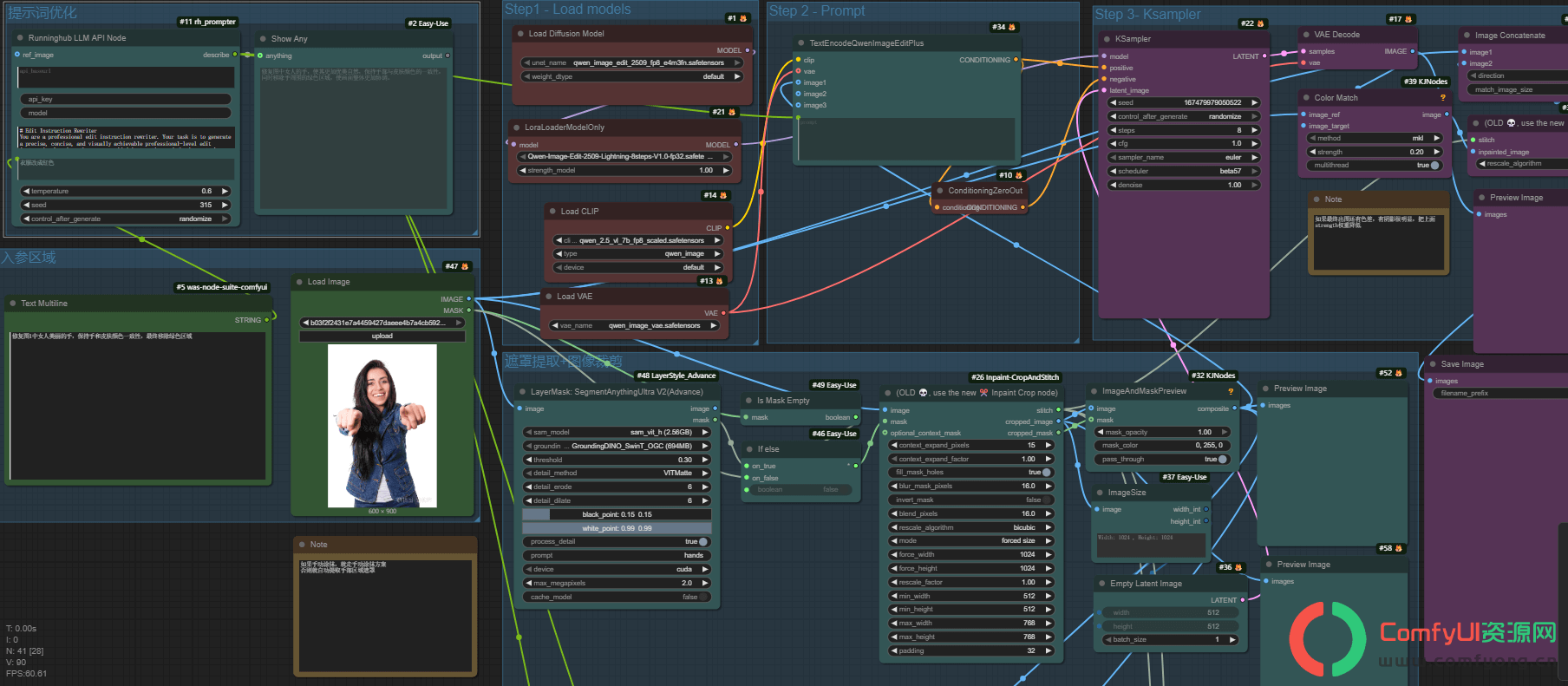Click the upload button in Load Image
The height and width of the screenshot is (686, 1568).
(x=382, y=336)
